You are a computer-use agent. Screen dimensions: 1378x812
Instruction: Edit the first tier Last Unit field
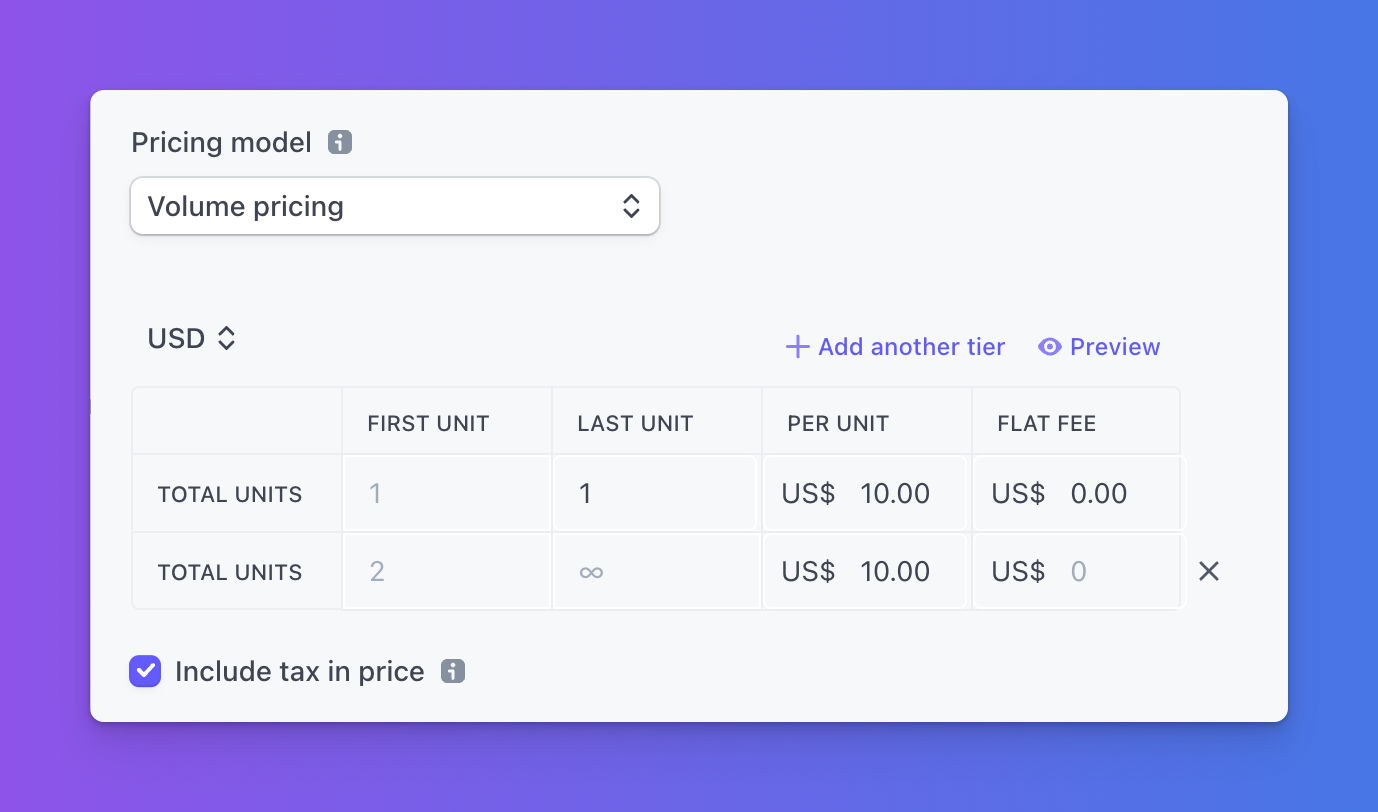[x=656, y=494]
